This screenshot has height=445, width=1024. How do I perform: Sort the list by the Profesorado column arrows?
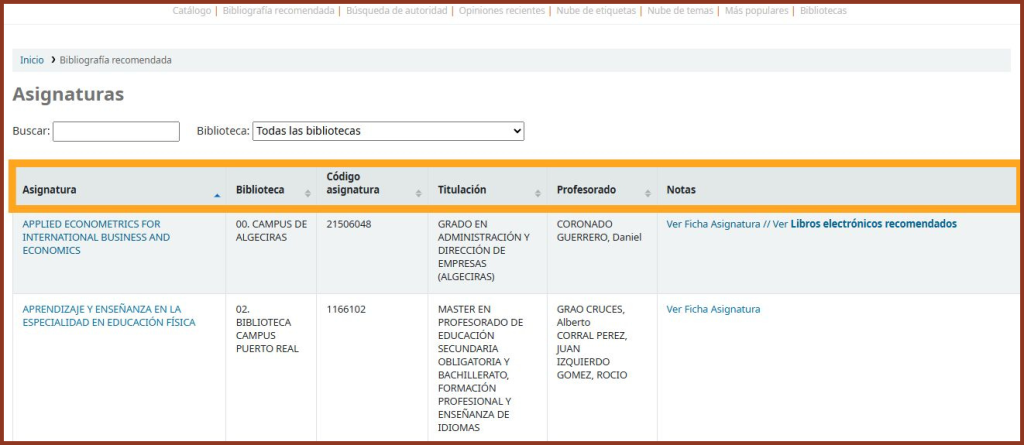tap(647, 192)
